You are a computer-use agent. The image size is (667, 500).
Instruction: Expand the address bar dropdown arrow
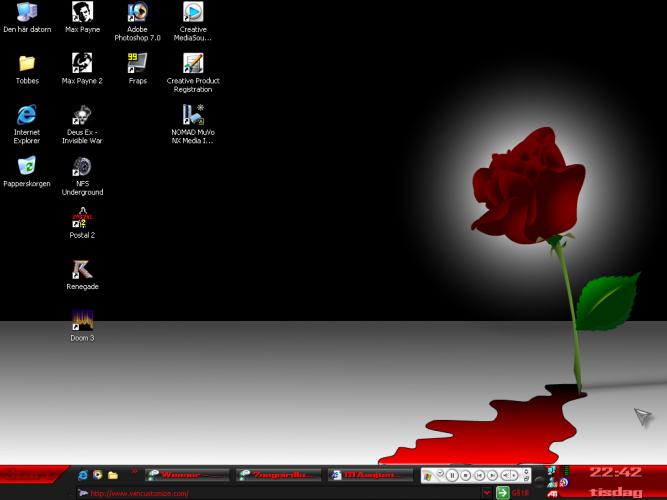pos(487,493)
